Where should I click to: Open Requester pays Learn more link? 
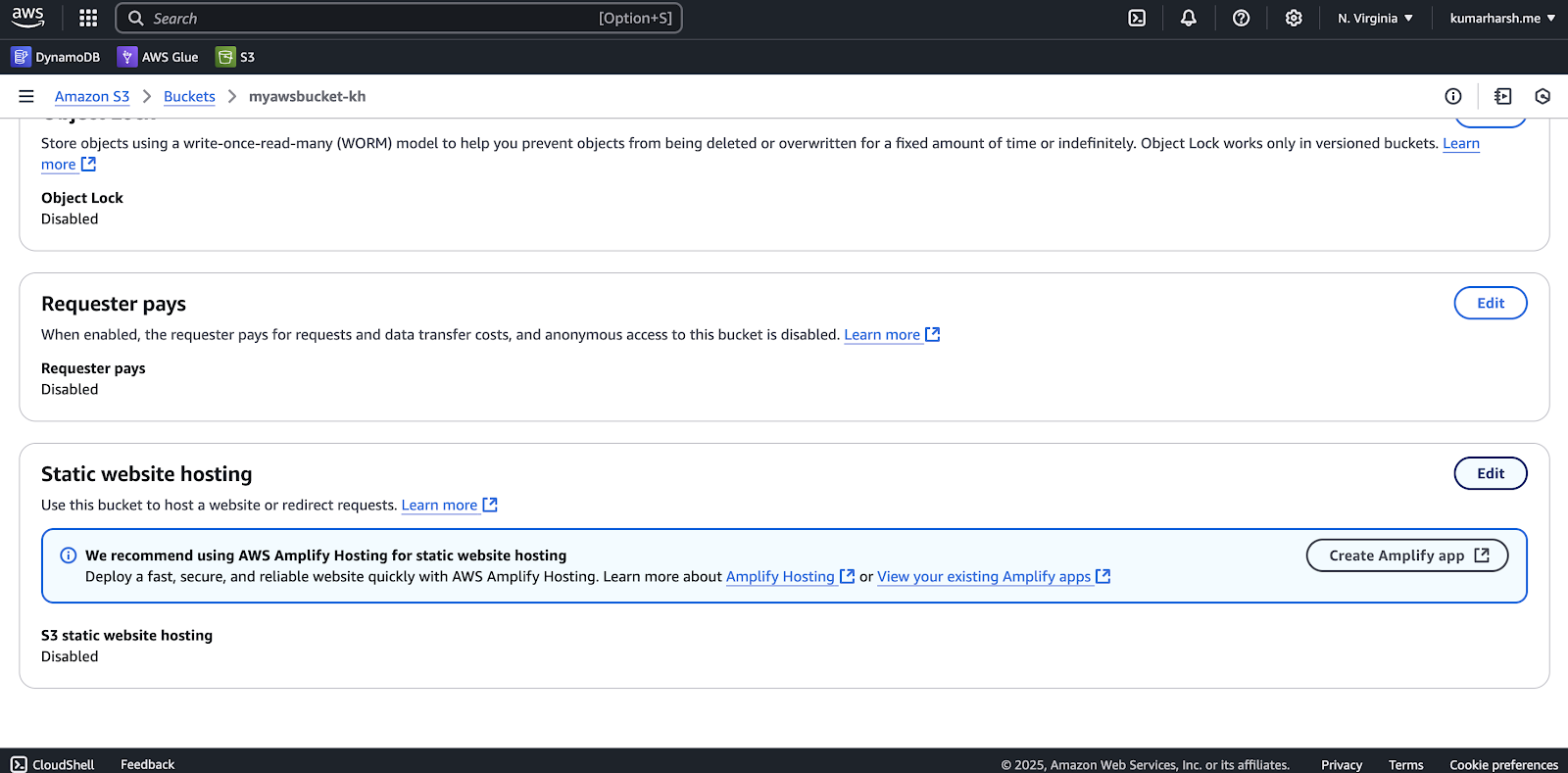point(892,335)
